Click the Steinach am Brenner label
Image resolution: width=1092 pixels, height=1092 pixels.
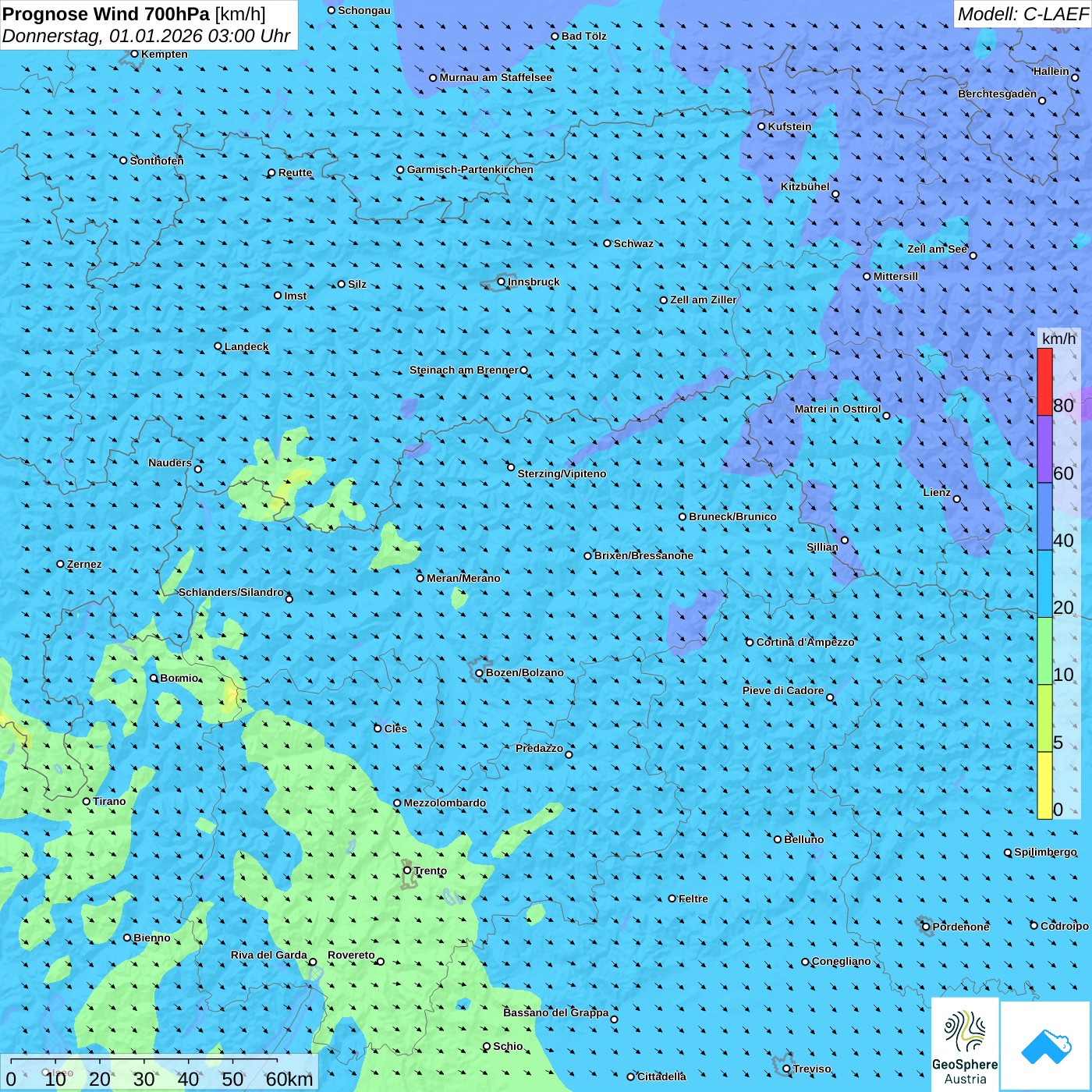[464, 370]
